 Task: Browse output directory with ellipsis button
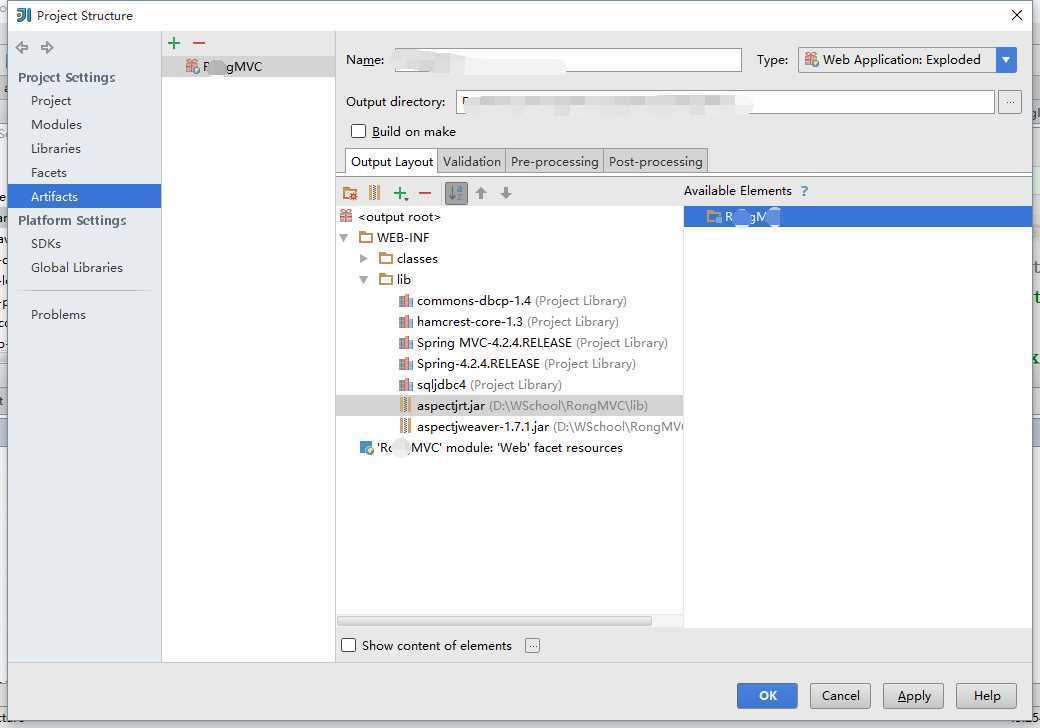coord(1009,102)
